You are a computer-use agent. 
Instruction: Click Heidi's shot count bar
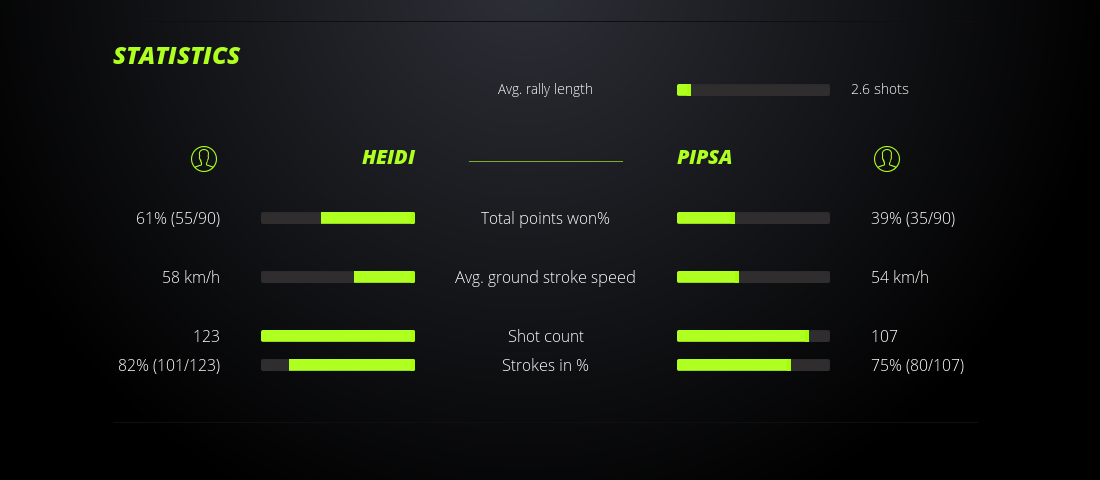(338, 336)
